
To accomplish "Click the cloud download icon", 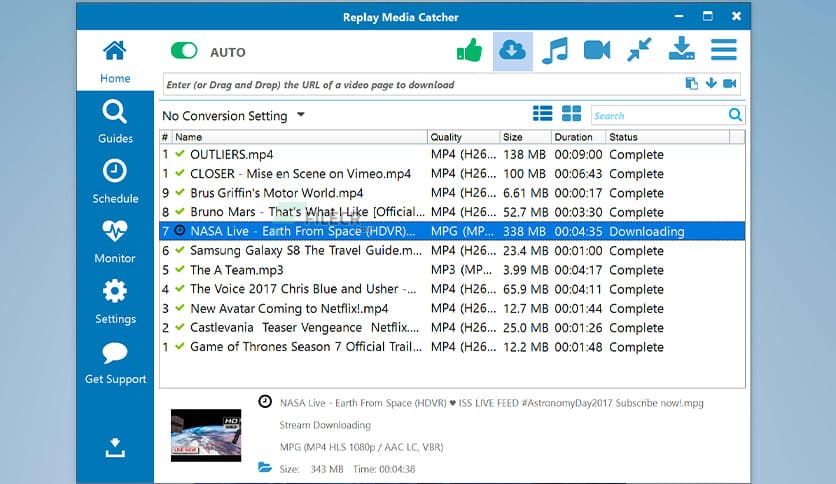I will pyautogui.click(x=512, y=51).
